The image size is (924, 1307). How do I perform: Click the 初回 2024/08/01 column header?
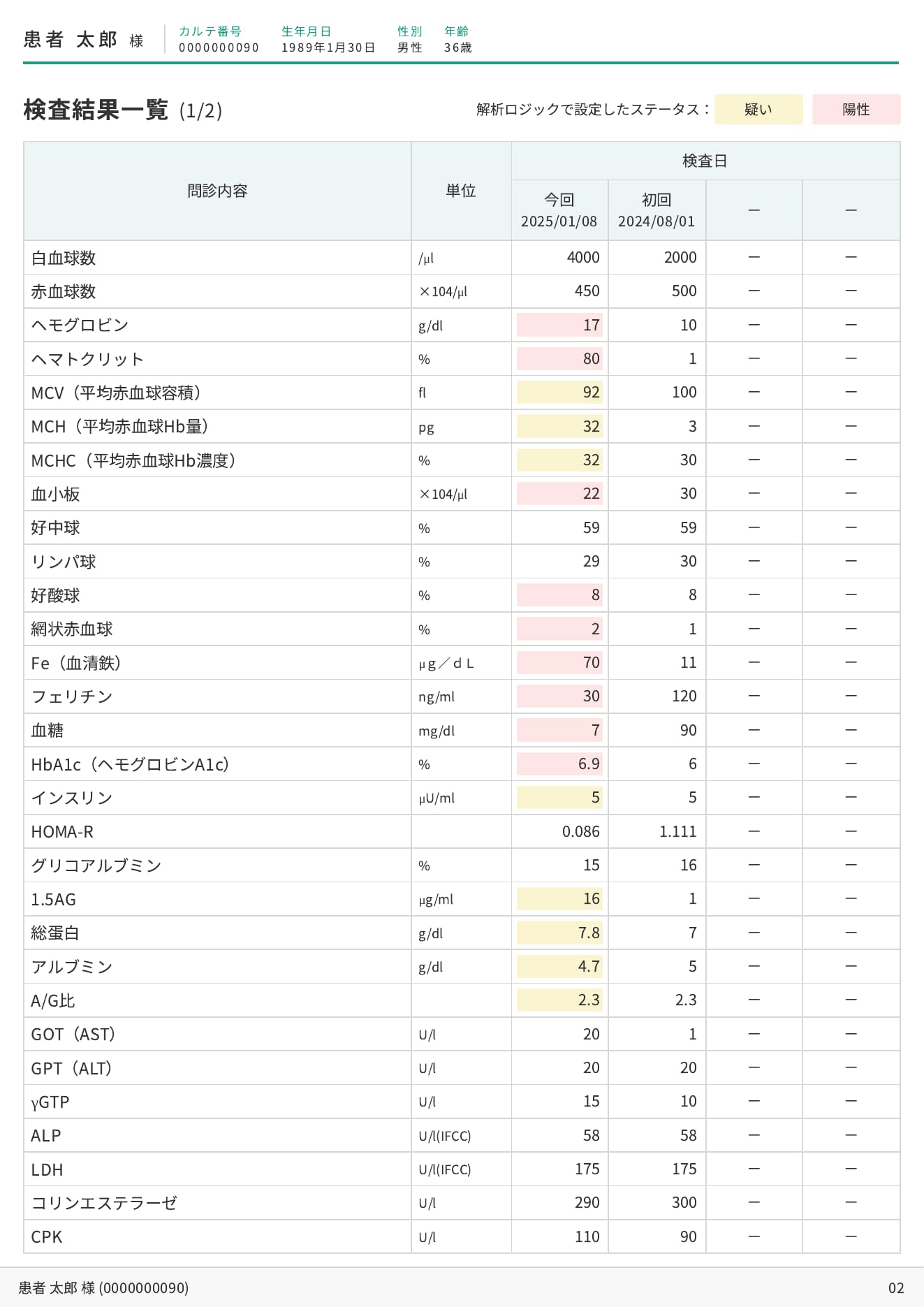tap(657, 210)
